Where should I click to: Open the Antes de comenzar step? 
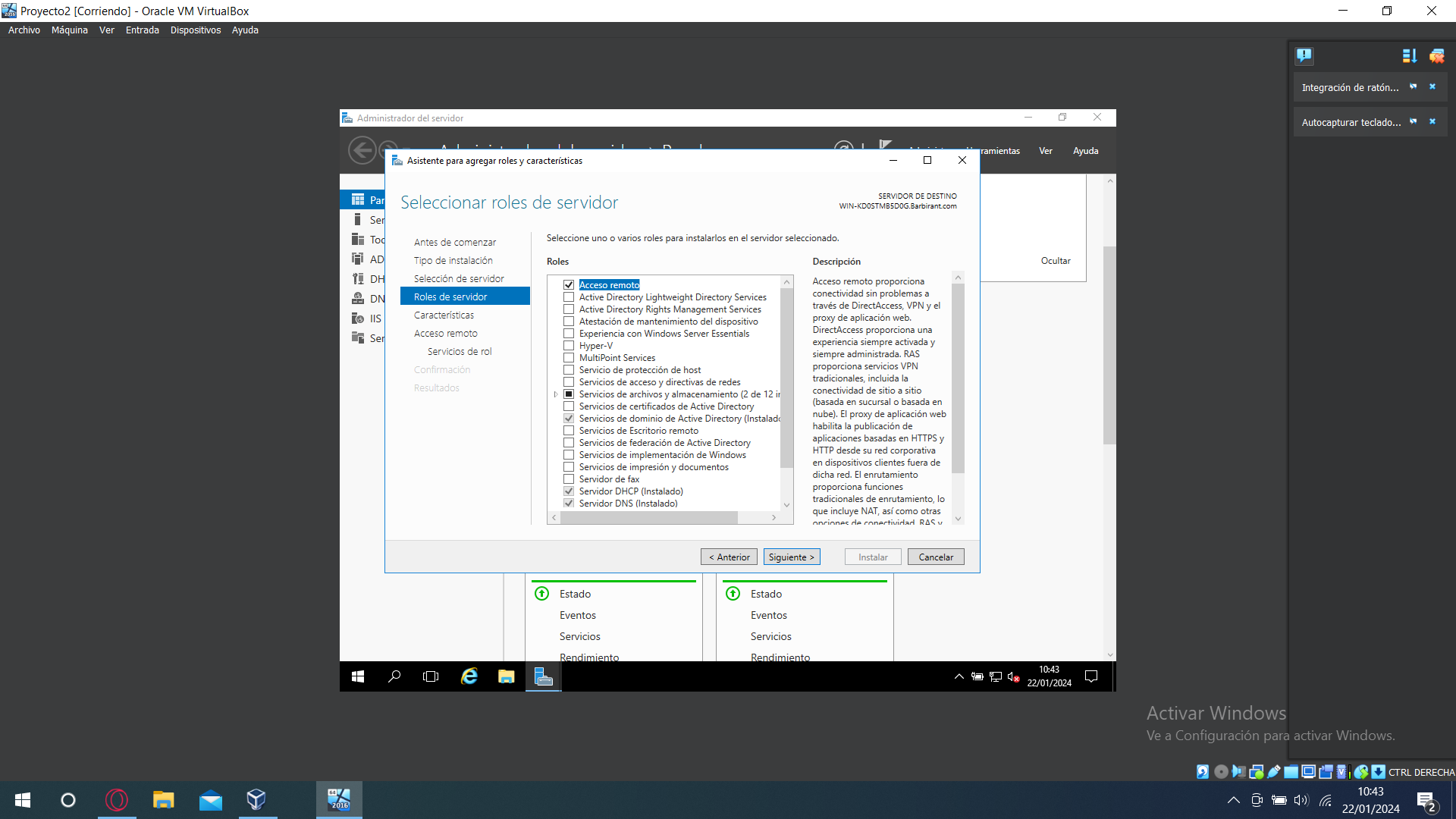tap(455, 243)
